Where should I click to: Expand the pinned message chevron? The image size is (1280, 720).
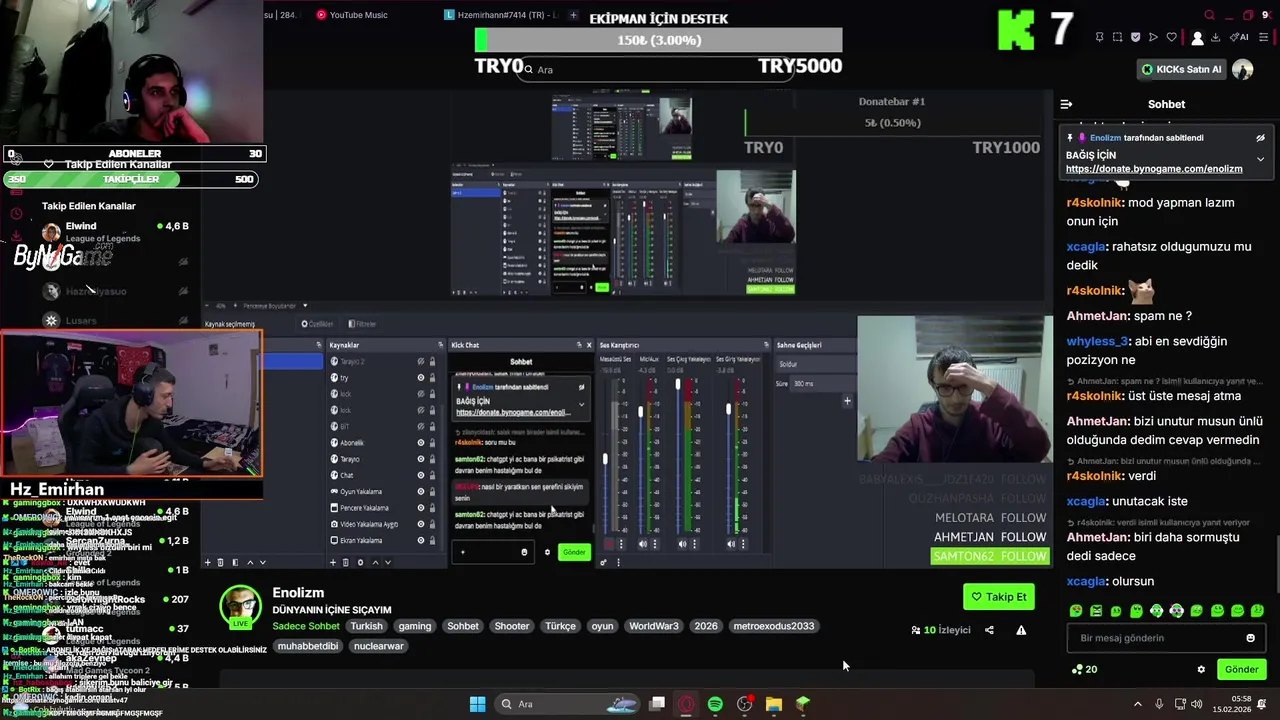[x=1260, y=159]
